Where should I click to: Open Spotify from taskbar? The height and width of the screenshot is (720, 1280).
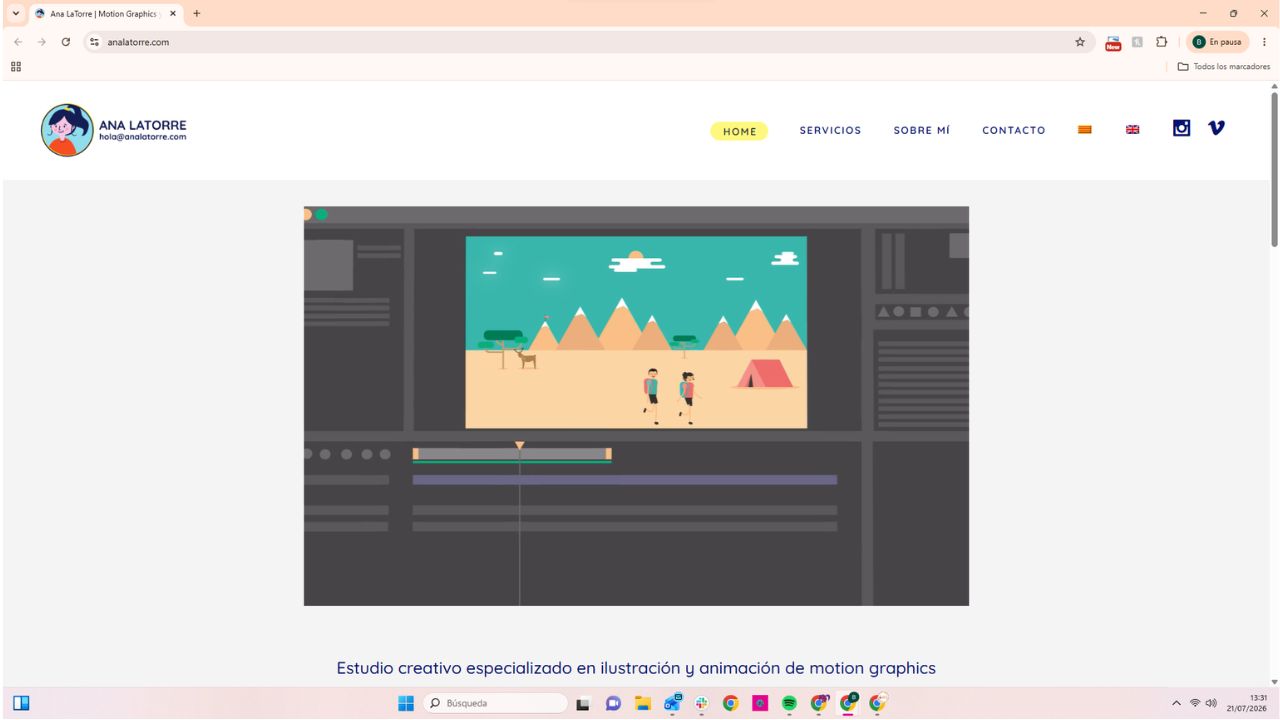(789, 703)
